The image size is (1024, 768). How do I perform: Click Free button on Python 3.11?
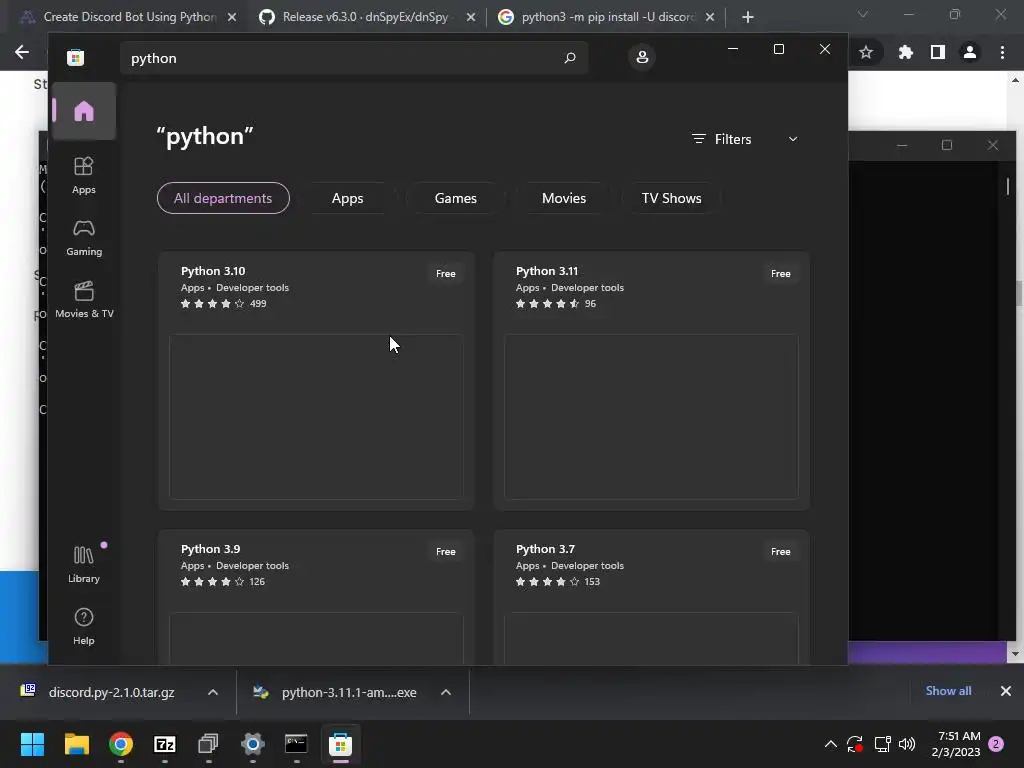[x=780, y=274]
